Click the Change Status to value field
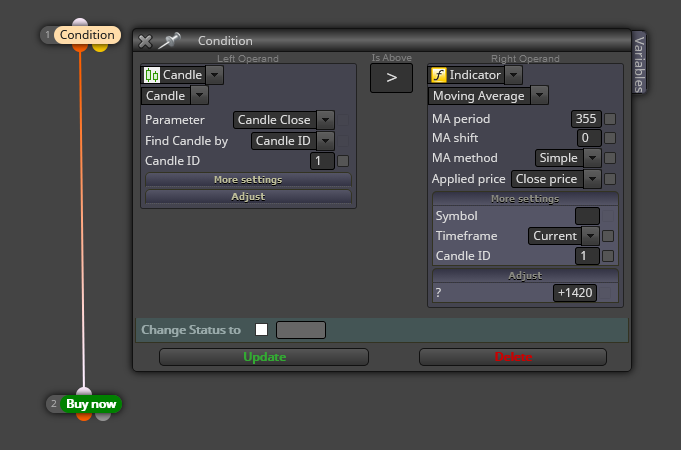Viewport: 681px width, 450px height. pos(301,330)
